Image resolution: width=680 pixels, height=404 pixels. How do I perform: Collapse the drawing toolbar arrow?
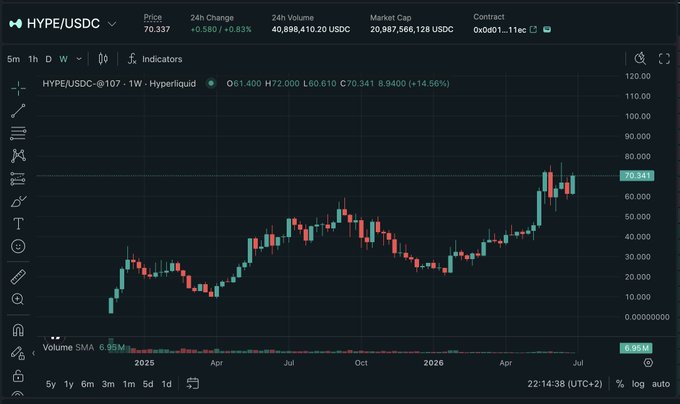pos(33,353)
